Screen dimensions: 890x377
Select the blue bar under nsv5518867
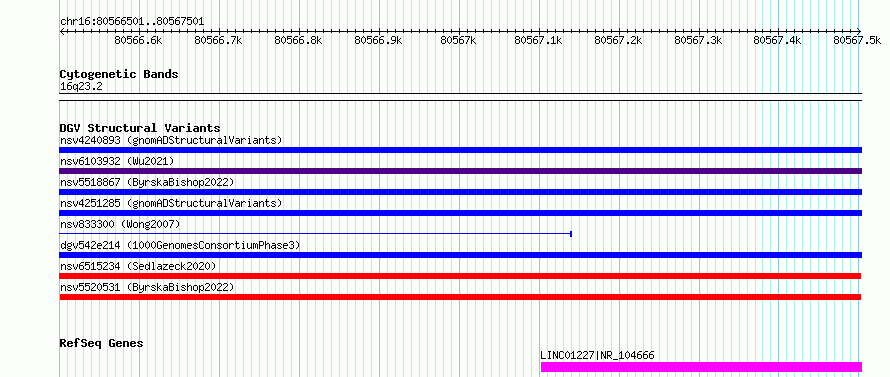[x=461, y=192]
